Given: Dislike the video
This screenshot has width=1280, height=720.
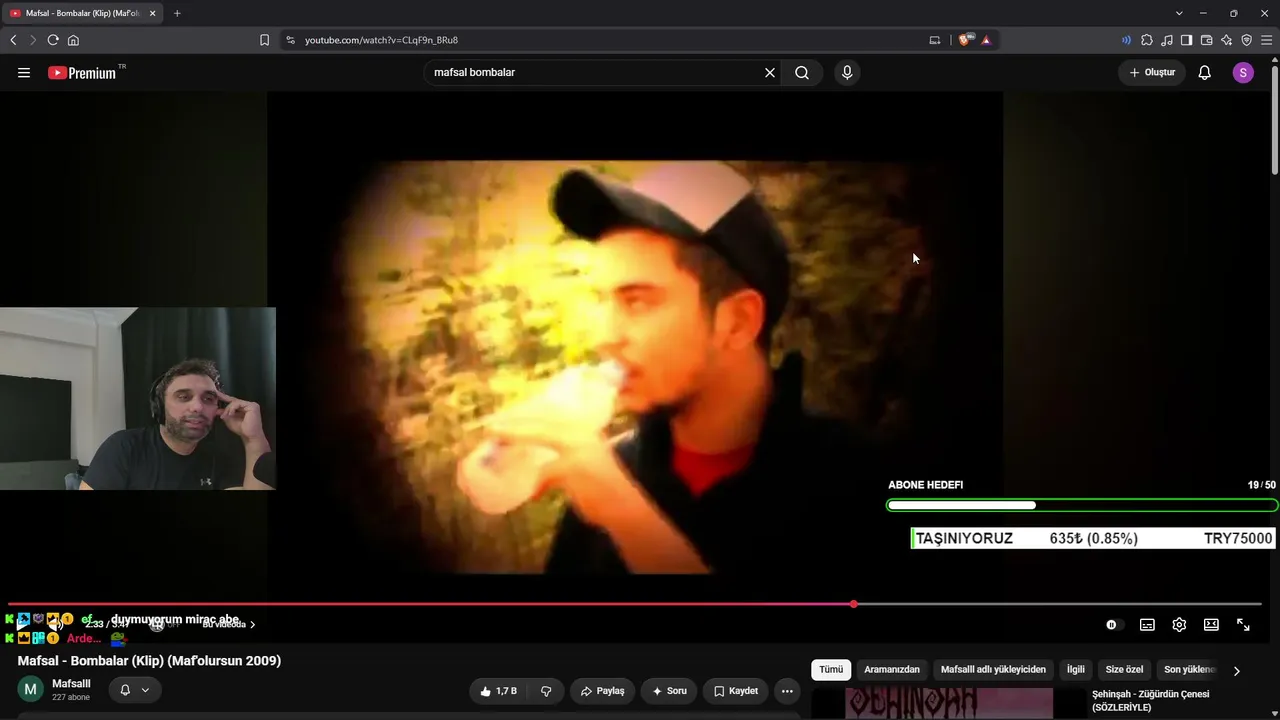Looking at the screenshot, I should [x=546, y=691].
